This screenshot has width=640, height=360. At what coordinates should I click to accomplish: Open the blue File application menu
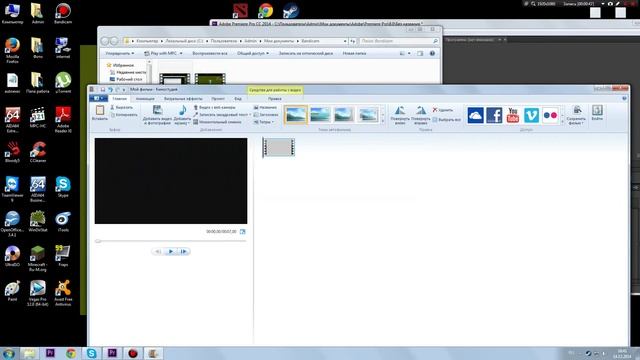click(98, 98)
